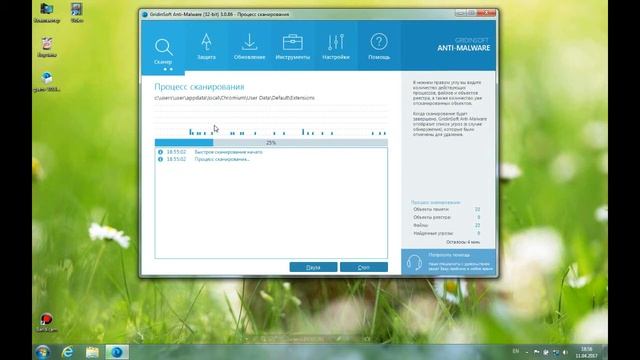Select the second desktop shortcut in the top row
The image size is (640, 360).
[77, 13]
